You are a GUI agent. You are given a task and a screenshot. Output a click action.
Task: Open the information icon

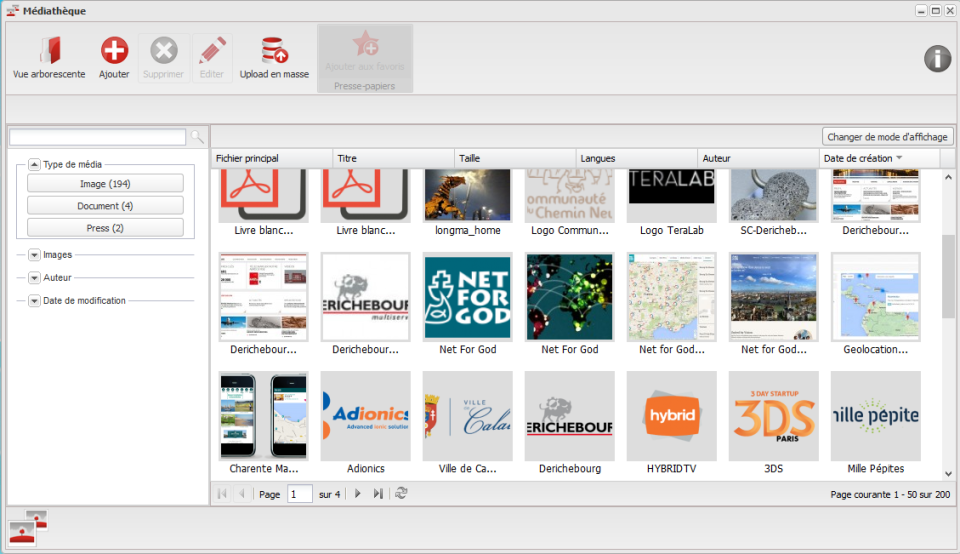click(x=937, y=59)
